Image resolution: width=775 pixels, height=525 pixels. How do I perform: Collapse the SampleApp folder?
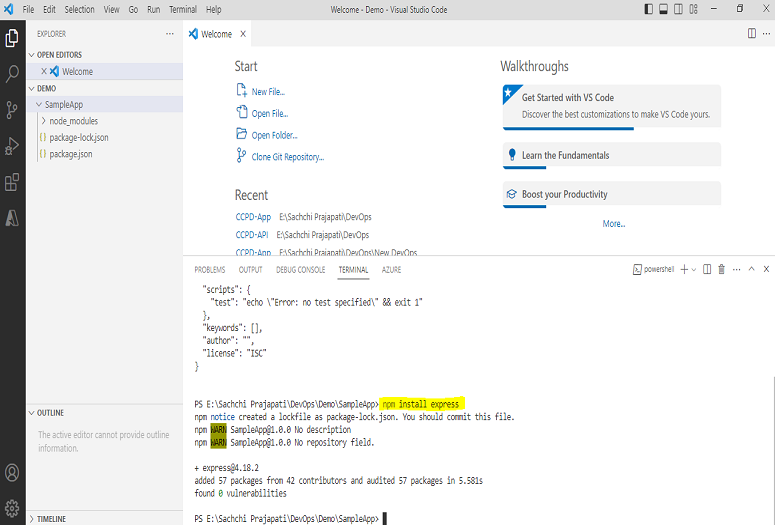39,105
